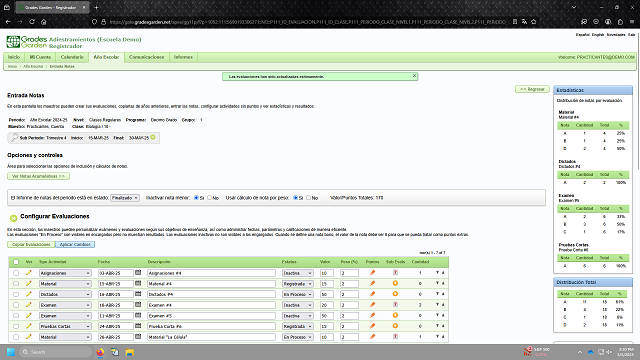Open the report status dropdown showing Finalizado
640x360 pixels.
[125, 198]
